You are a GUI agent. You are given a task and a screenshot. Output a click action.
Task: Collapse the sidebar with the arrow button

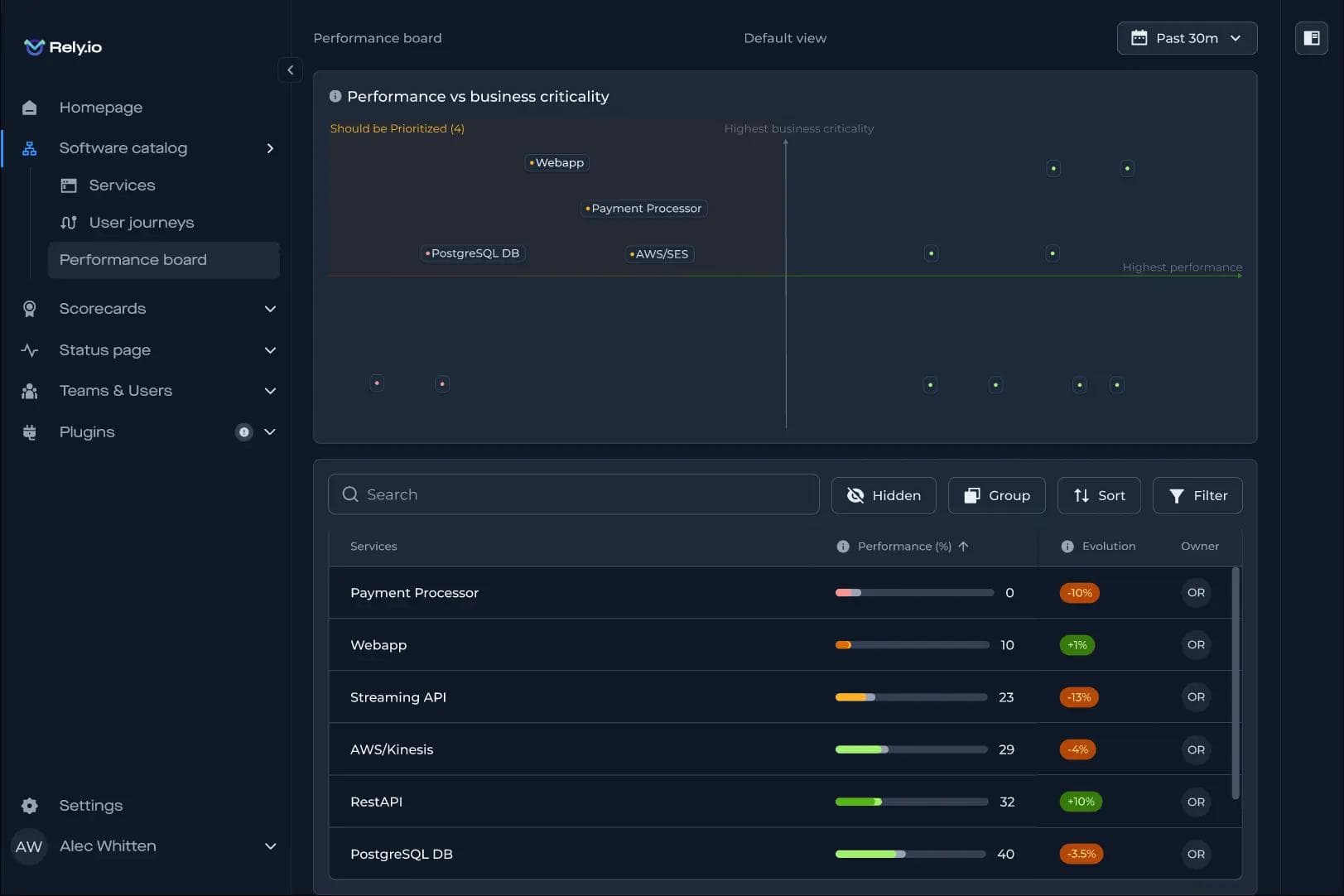click(290, 70)
